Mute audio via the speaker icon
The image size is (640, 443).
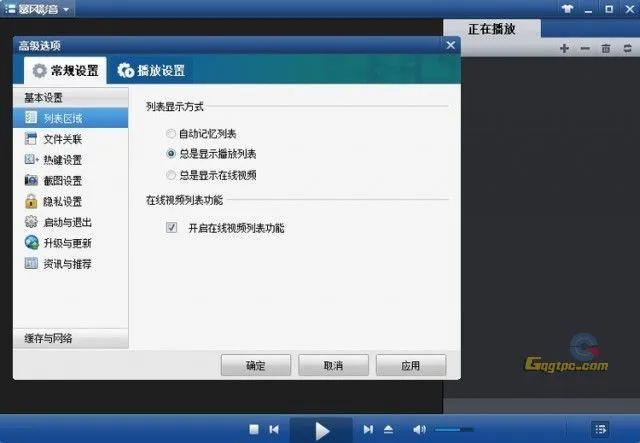coord(419,429)
